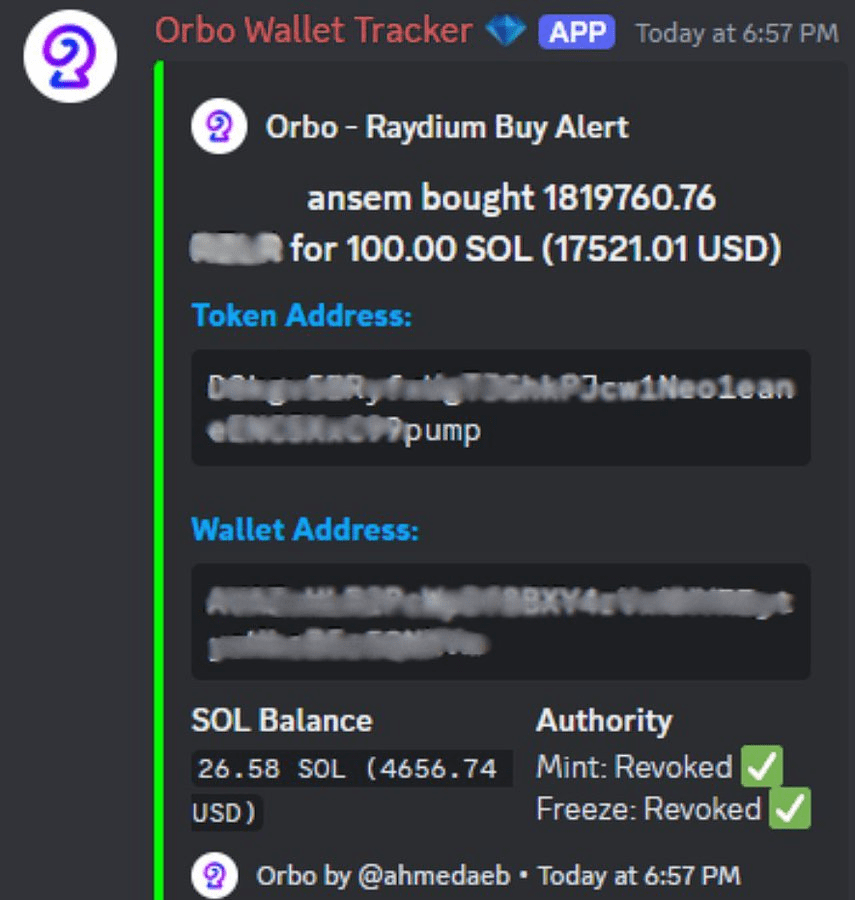
Task: Select the token address code block ending in pump
Action: point(500,408)
